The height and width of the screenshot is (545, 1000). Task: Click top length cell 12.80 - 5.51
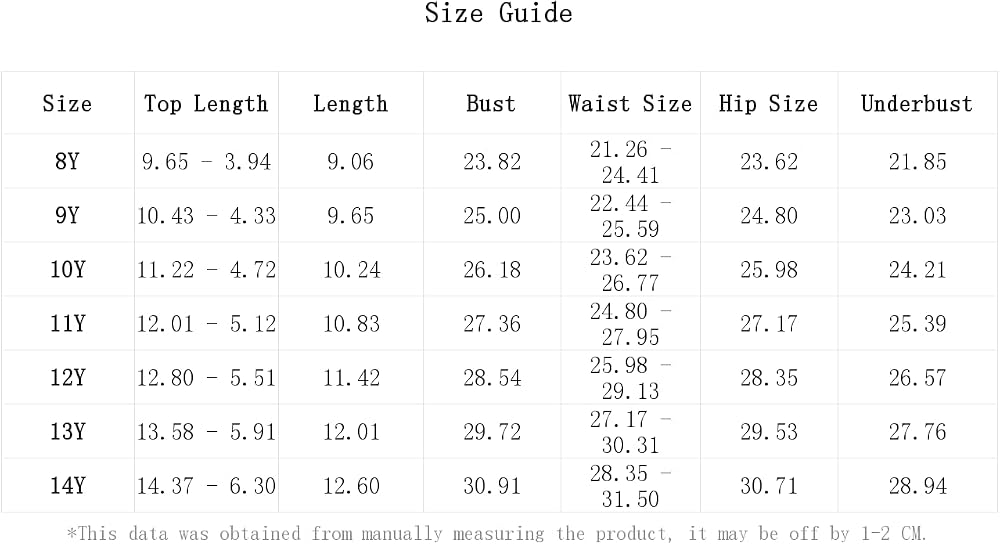tap(207, 378)
